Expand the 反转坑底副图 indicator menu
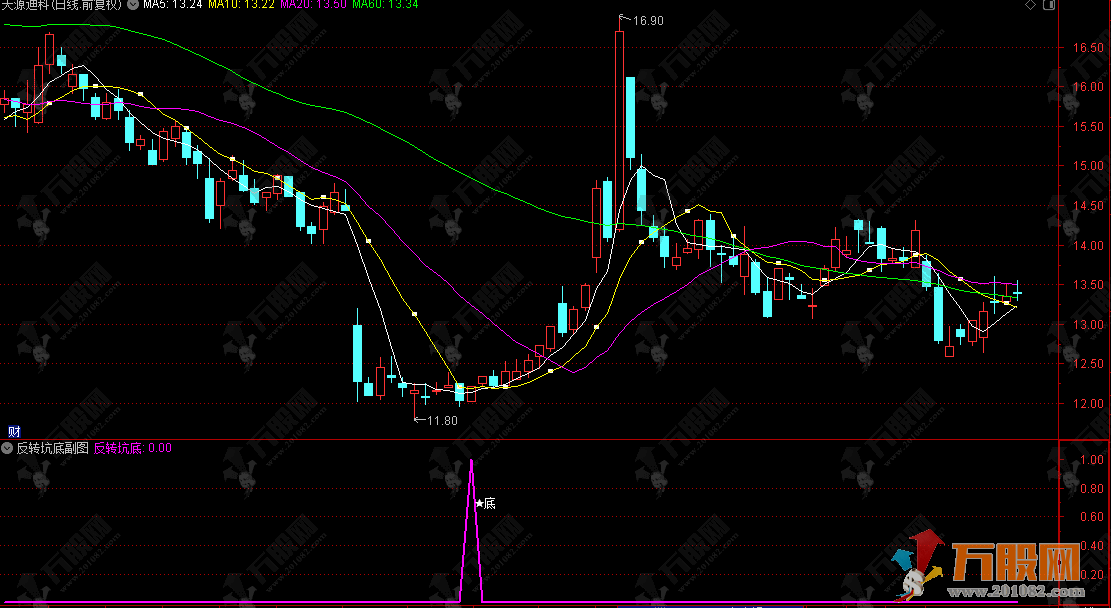Screen dimensions: 1111x608 [8, 449]
